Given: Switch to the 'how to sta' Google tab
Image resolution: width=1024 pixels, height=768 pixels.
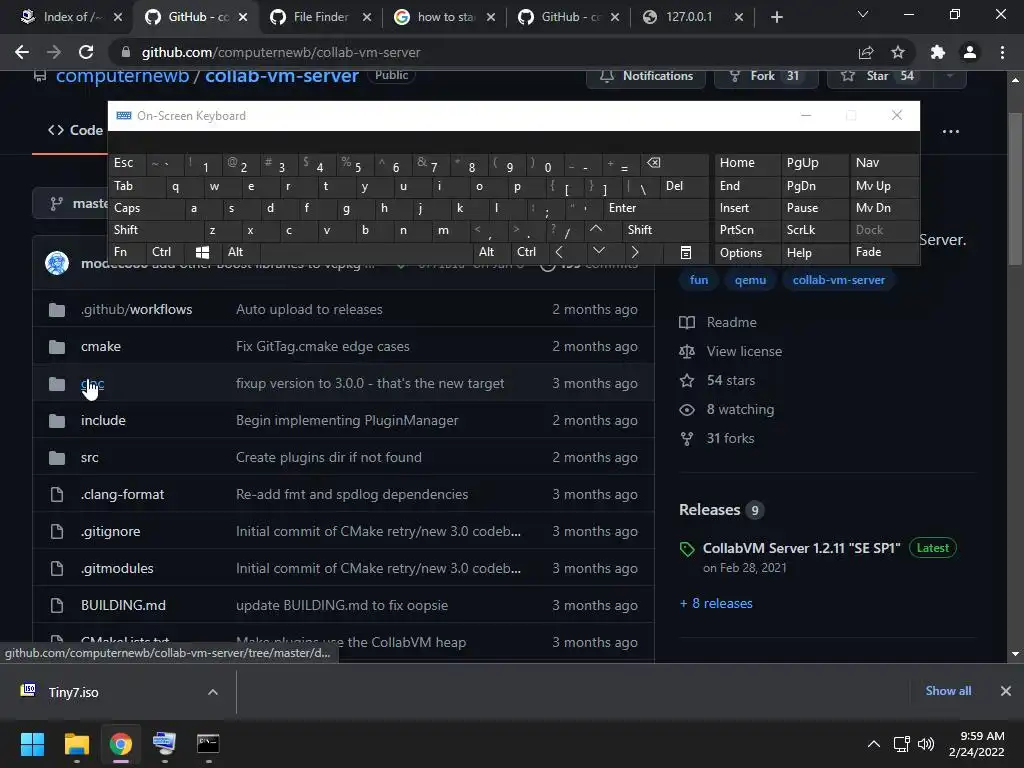Looking at the screenshot, I should click(x=445, y=17).
